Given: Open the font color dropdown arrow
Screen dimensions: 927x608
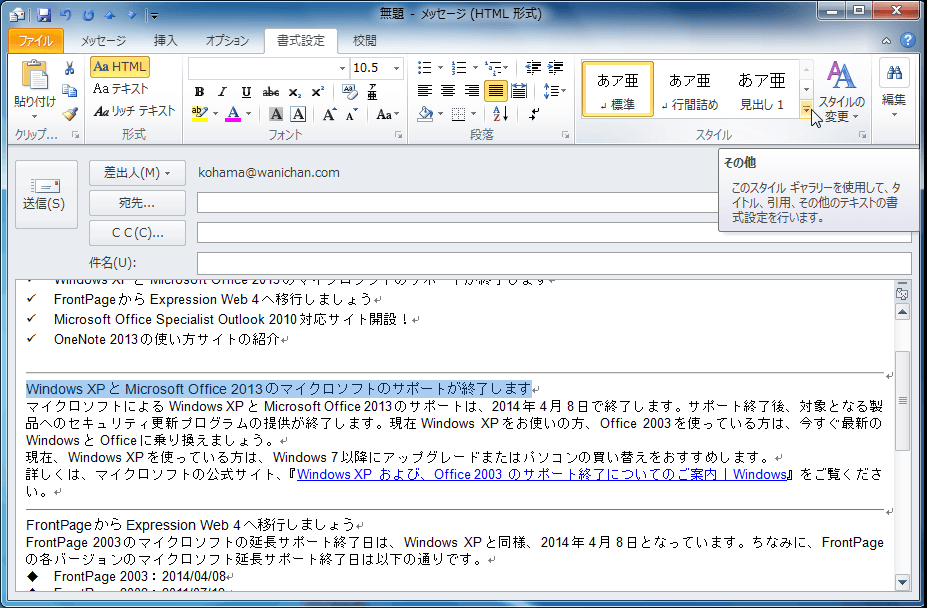Looking at the screenshot, I should point(249,114).
